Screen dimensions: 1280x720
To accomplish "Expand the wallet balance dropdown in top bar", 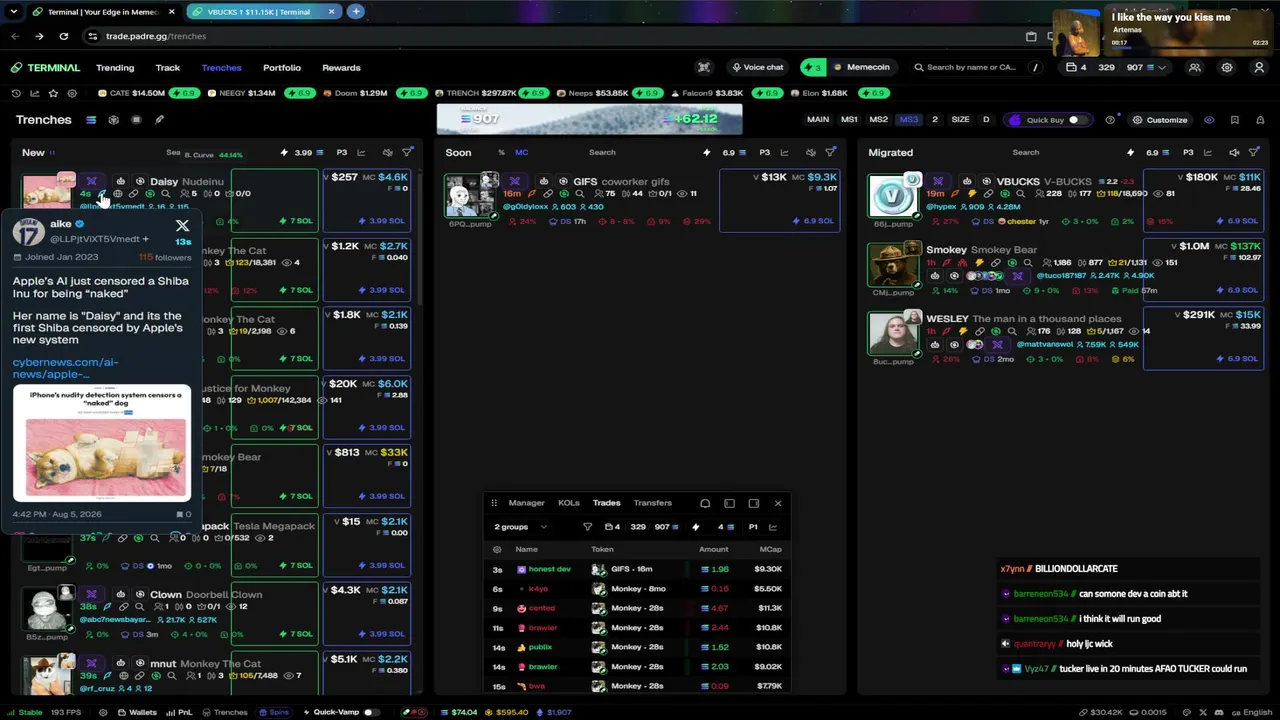I will click(x=1162, y=68).
